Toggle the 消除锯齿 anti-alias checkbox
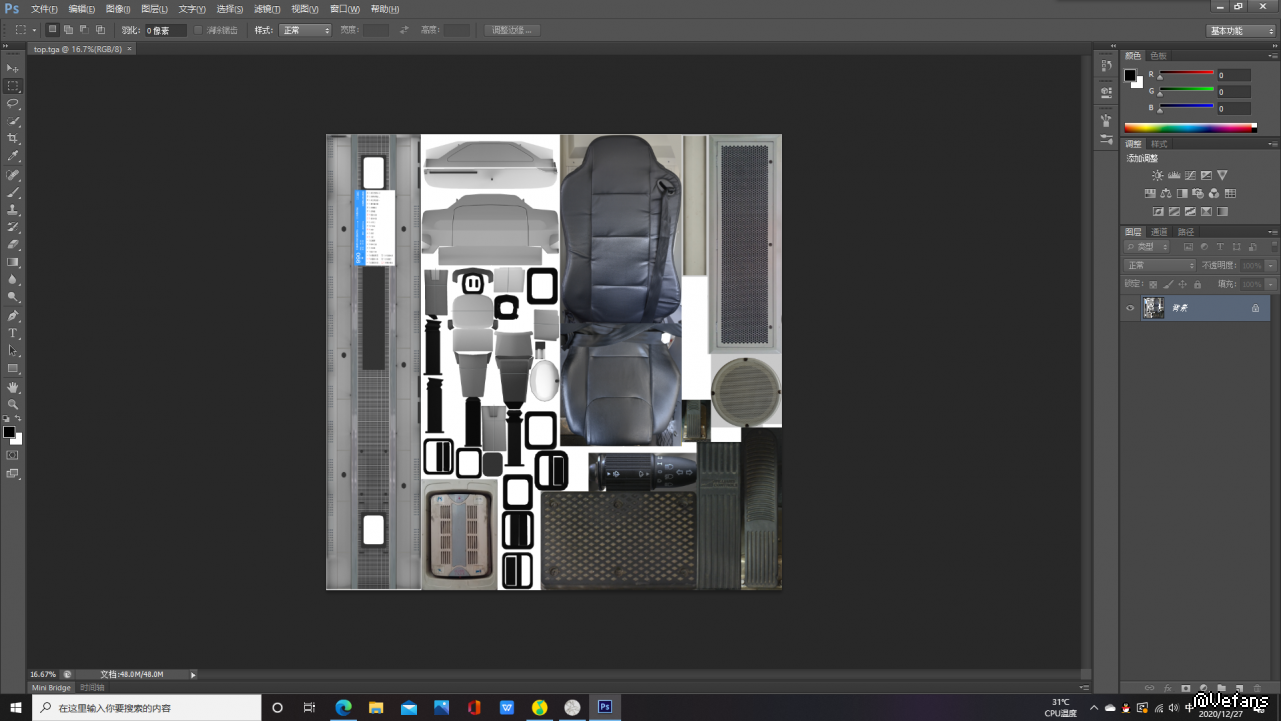1281x721 pixels. tap(198, 30)
